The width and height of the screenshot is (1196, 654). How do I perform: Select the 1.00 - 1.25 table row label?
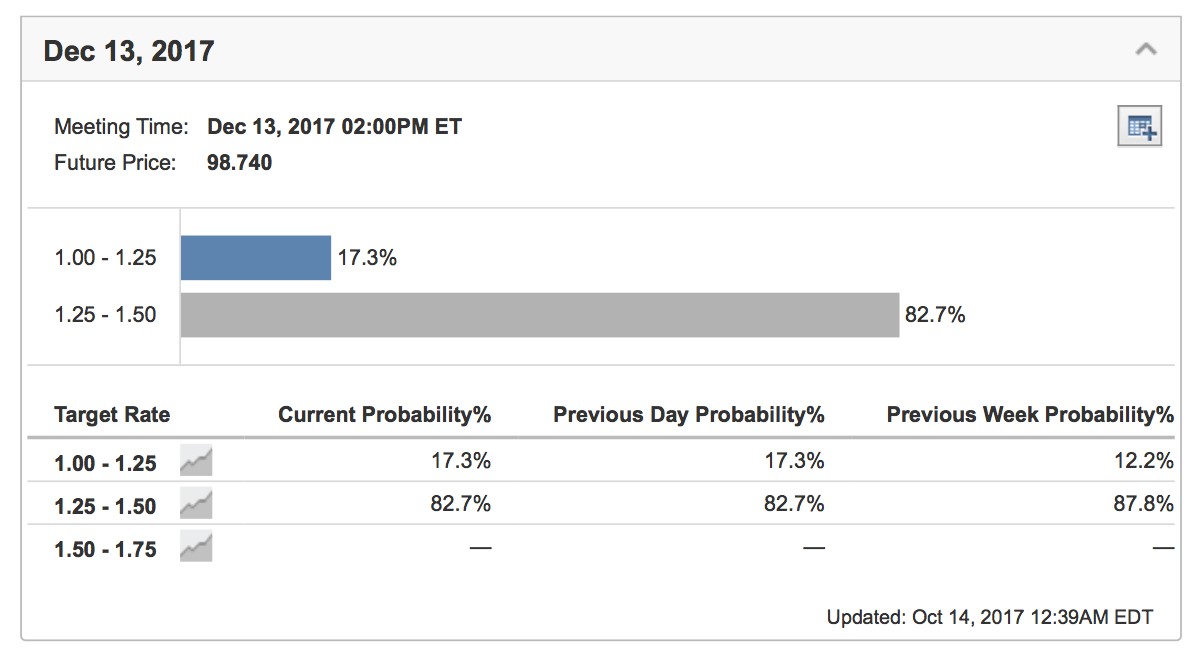(105, 463)
